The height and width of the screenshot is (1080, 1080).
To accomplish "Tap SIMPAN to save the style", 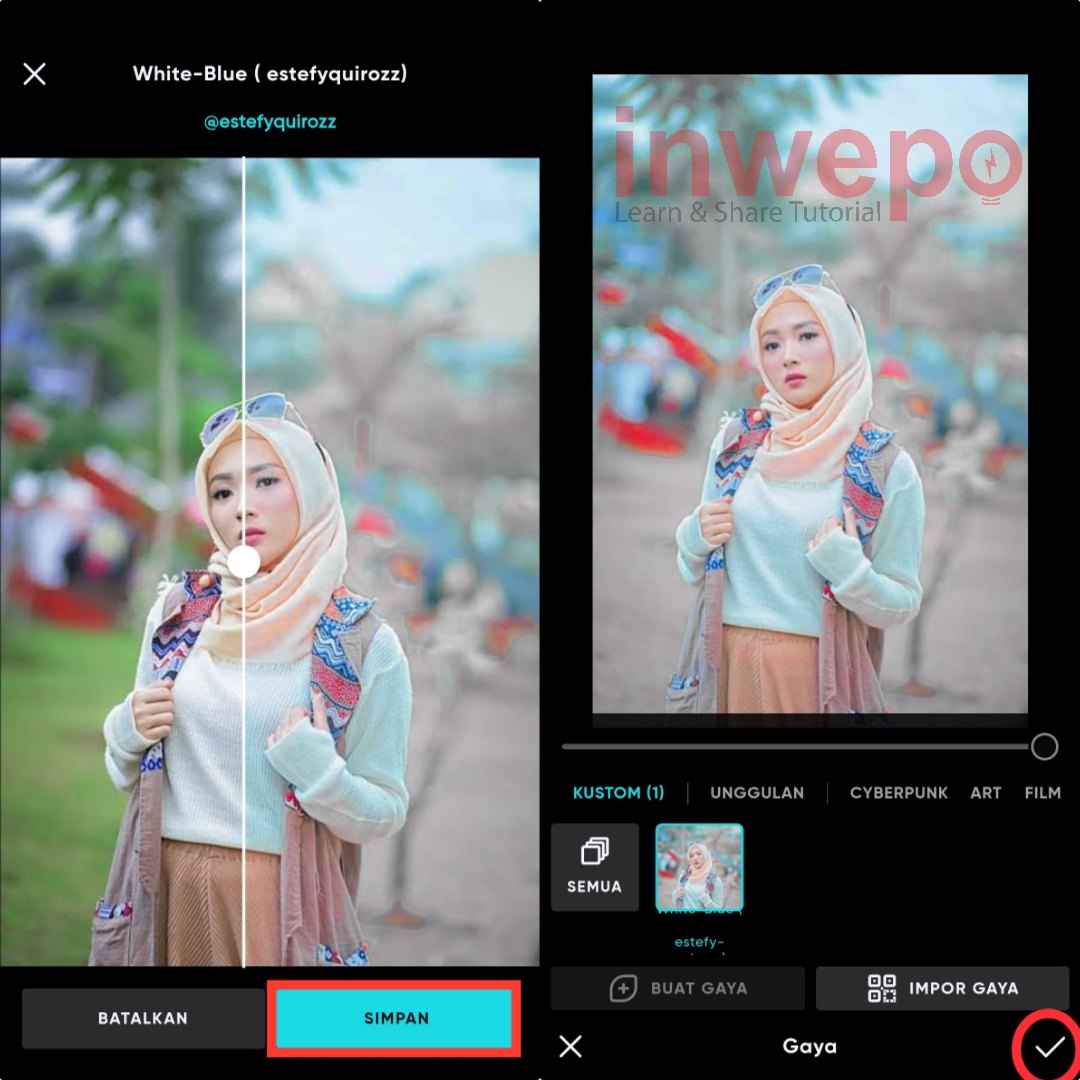I will pos(396,1018).
